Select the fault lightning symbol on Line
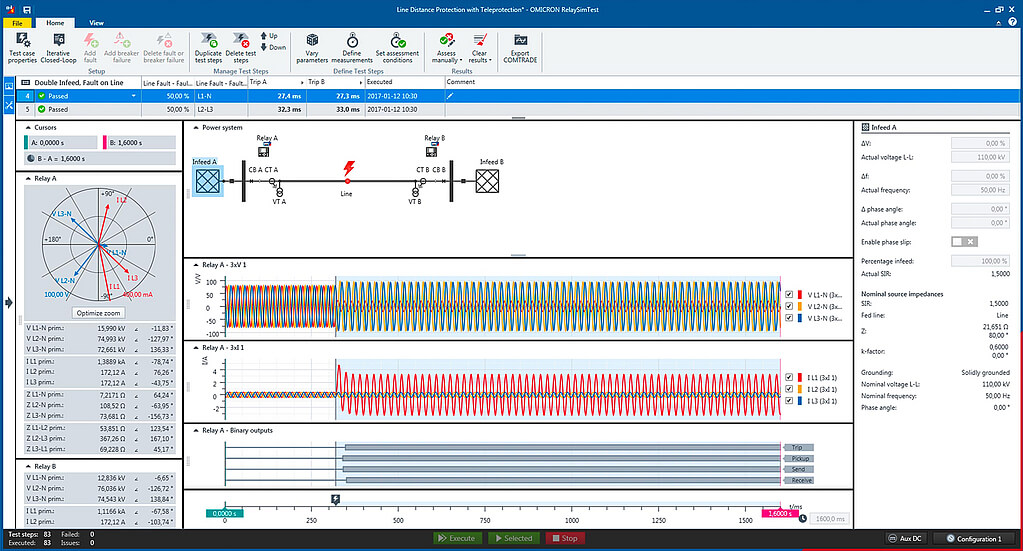1023x551 pixels. 348,168
